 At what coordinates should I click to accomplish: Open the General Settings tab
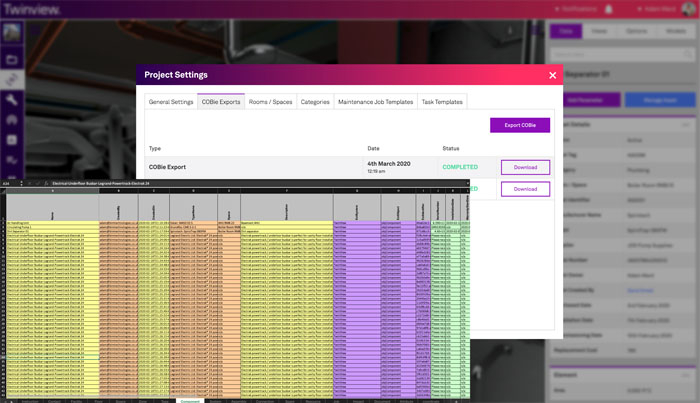pyautogui.click(x=171, y=102)
